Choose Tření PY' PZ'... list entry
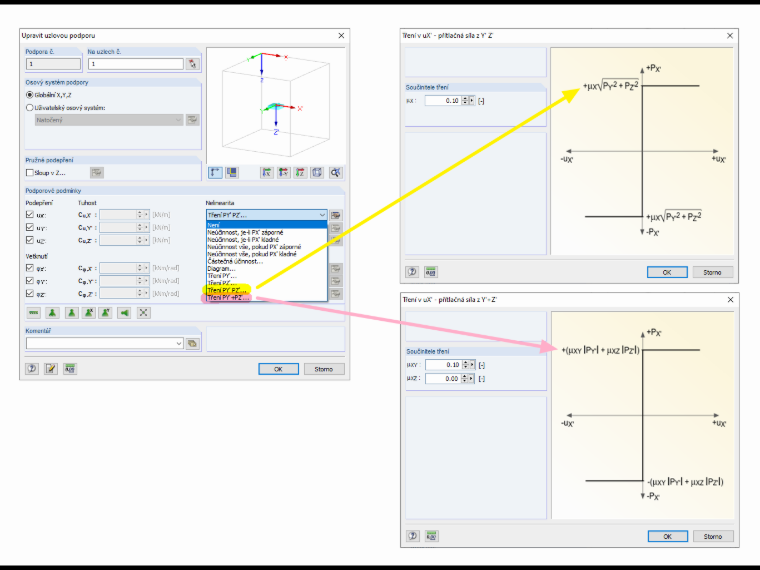The image size is (760, 570). pos(267,290)
